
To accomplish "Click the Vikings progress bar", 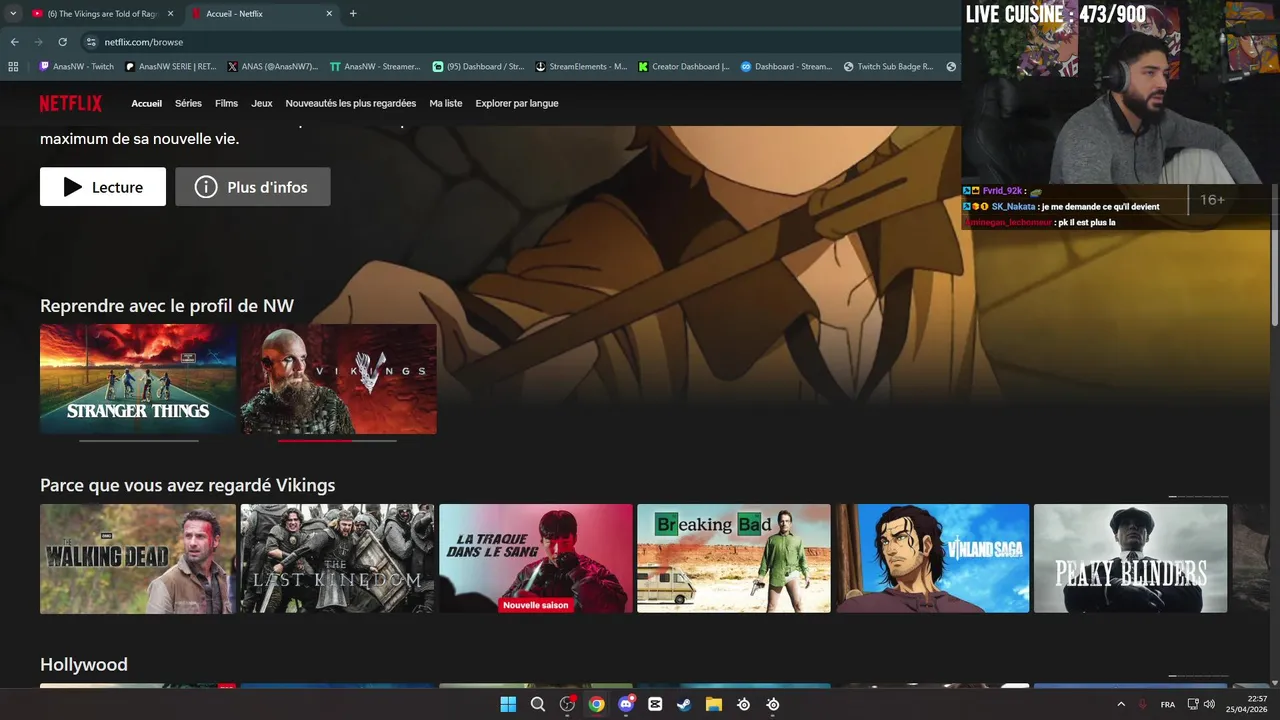I will tap(337, 440).
